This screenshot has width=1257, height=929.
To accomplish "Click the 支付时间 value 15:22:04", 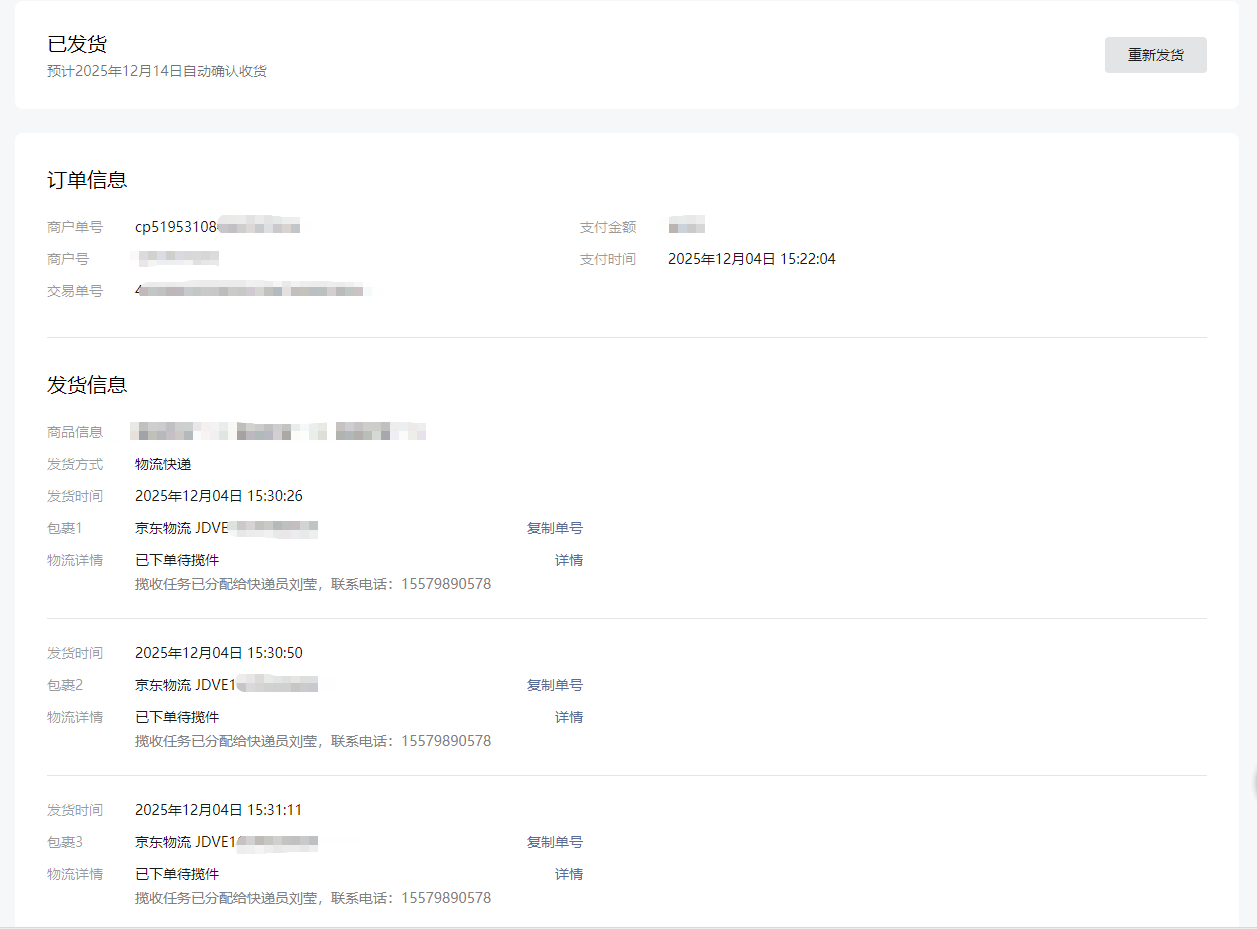I will tap(751, 259).
